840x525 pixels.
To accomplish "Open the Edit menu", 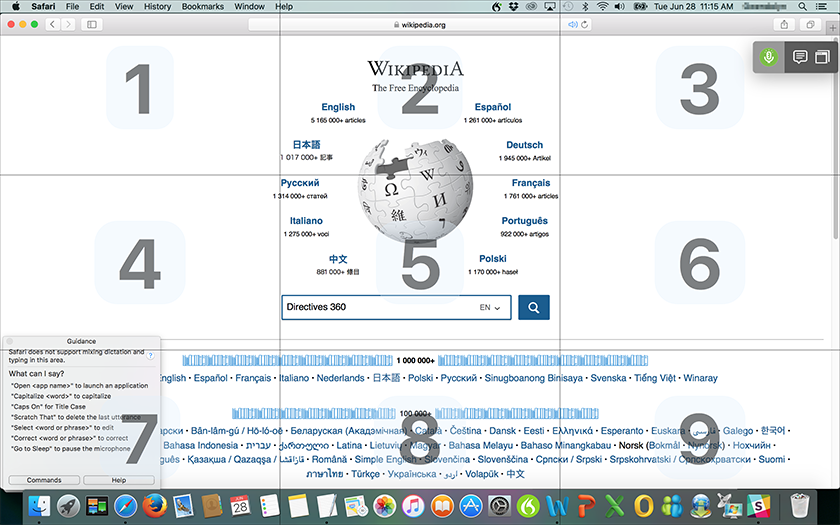I will [x=97, y=6].
